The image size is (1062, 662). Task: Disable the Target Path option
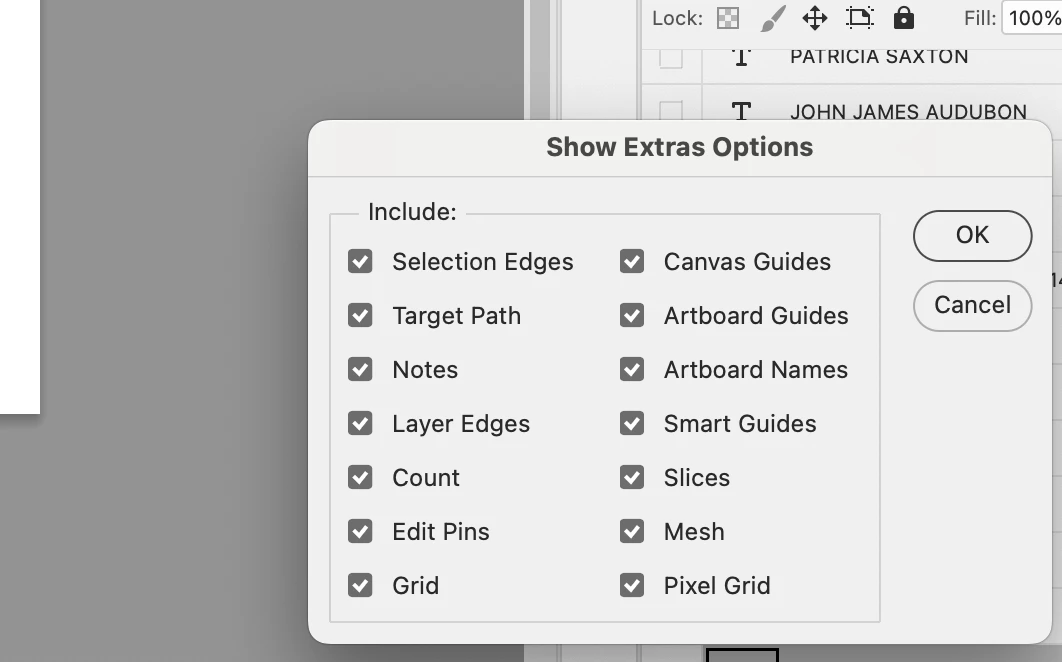point(360,316)
